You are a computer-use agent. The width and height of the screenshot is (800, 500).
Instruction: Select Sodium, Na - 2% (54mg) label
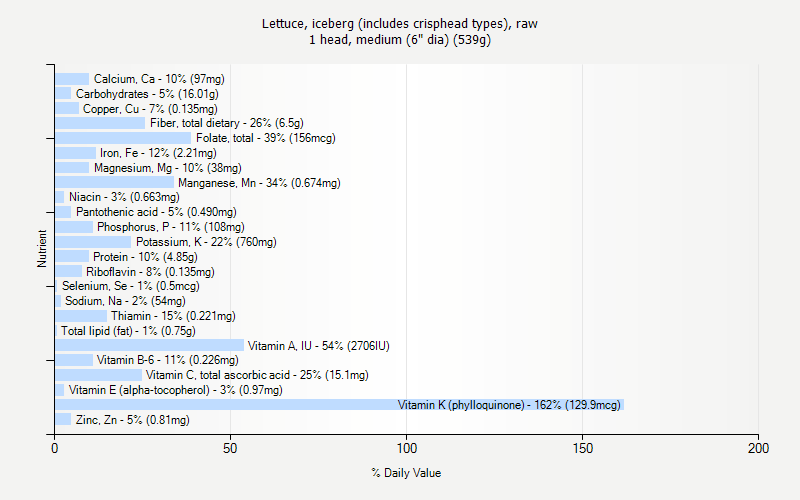[x=125, y=301]
